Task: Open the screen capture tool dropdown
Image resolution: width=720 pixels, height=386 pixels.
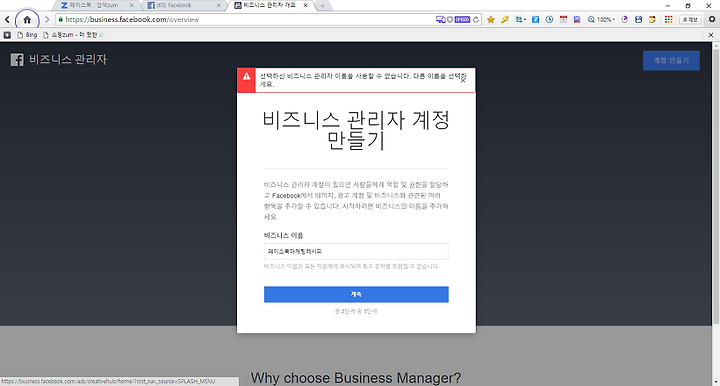Action: tap(521, 19)
